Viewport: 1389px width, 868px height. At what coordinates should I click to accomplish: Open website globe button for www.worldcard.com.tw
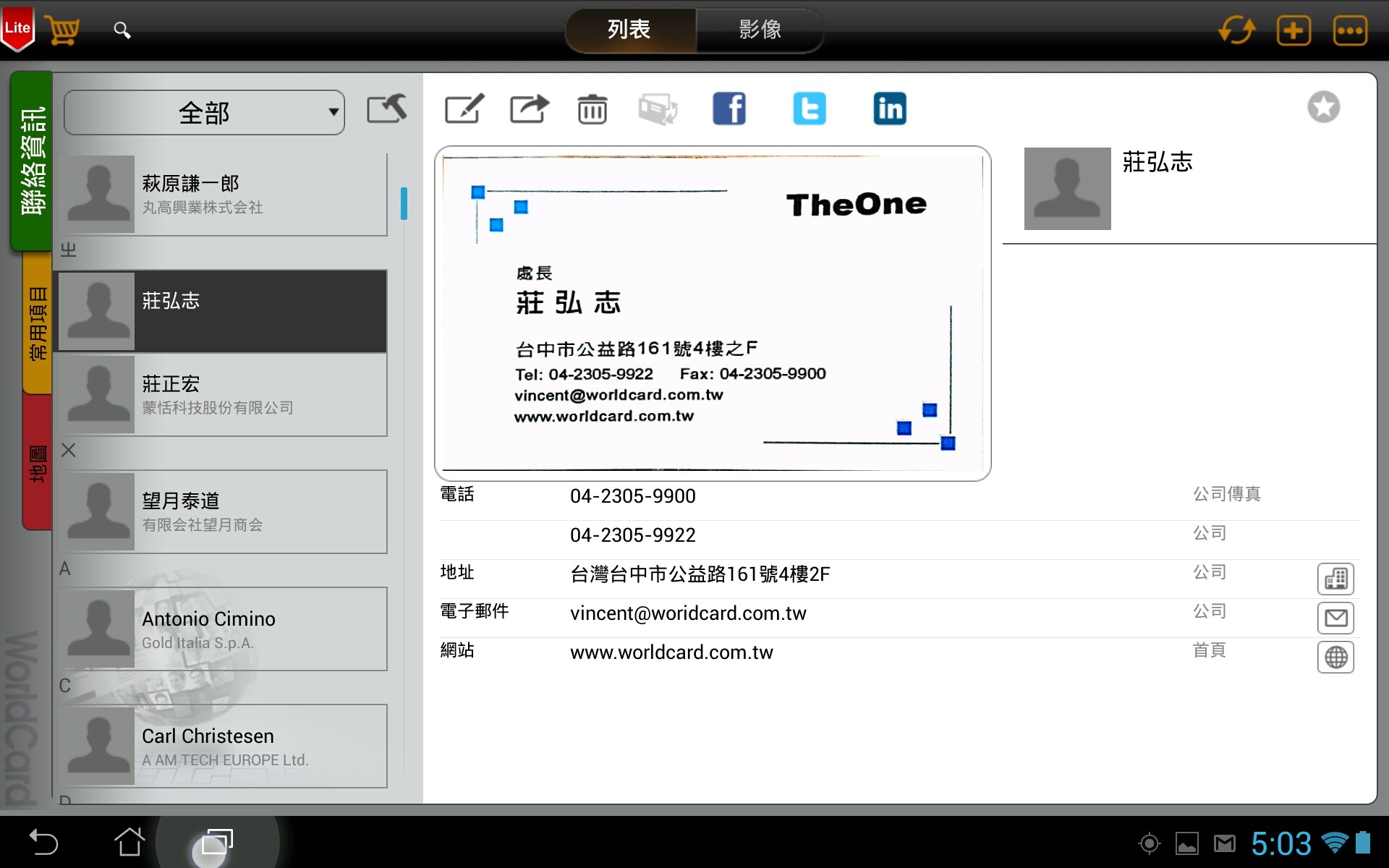click(1335, 657)
